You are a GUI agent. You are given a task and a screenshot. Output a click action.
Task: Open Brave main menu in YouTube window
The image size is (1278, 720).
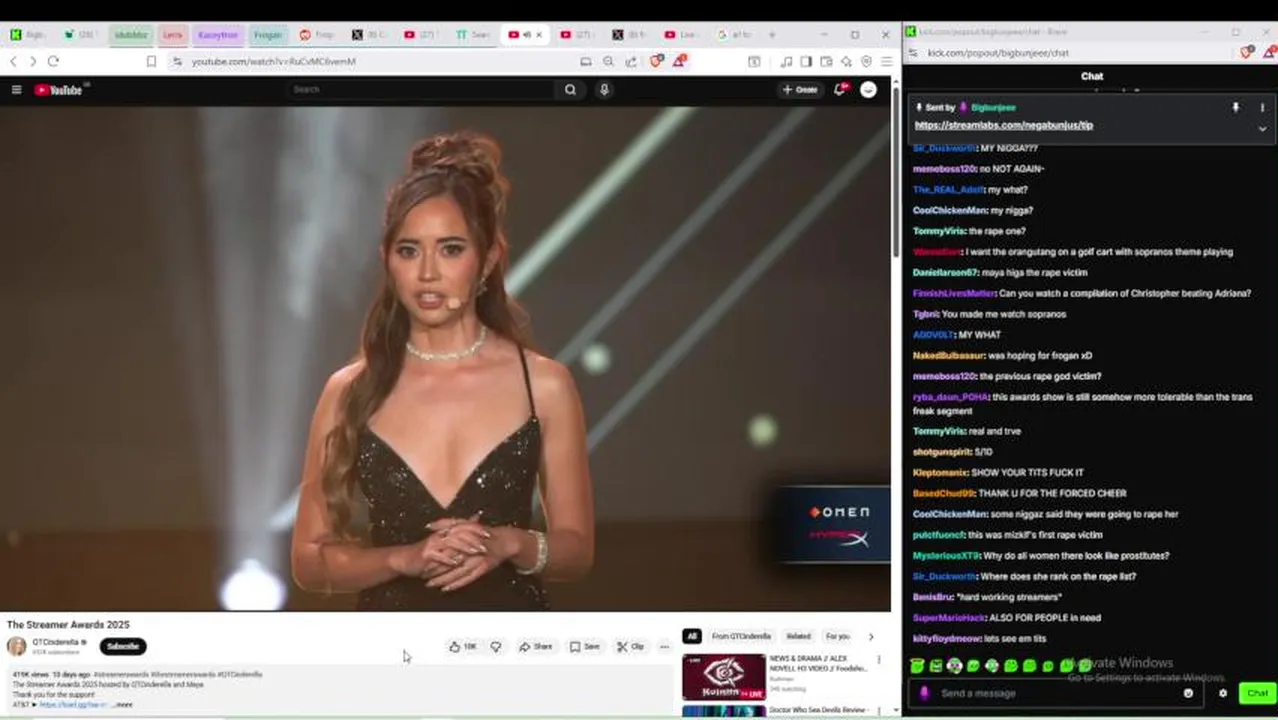point(886,61)
